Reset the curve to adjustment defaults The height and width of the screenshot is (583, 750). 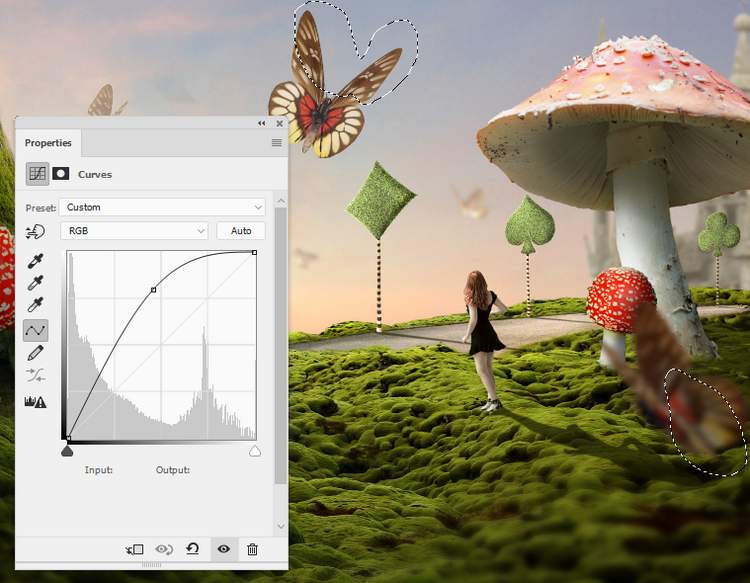coord(192,549)
